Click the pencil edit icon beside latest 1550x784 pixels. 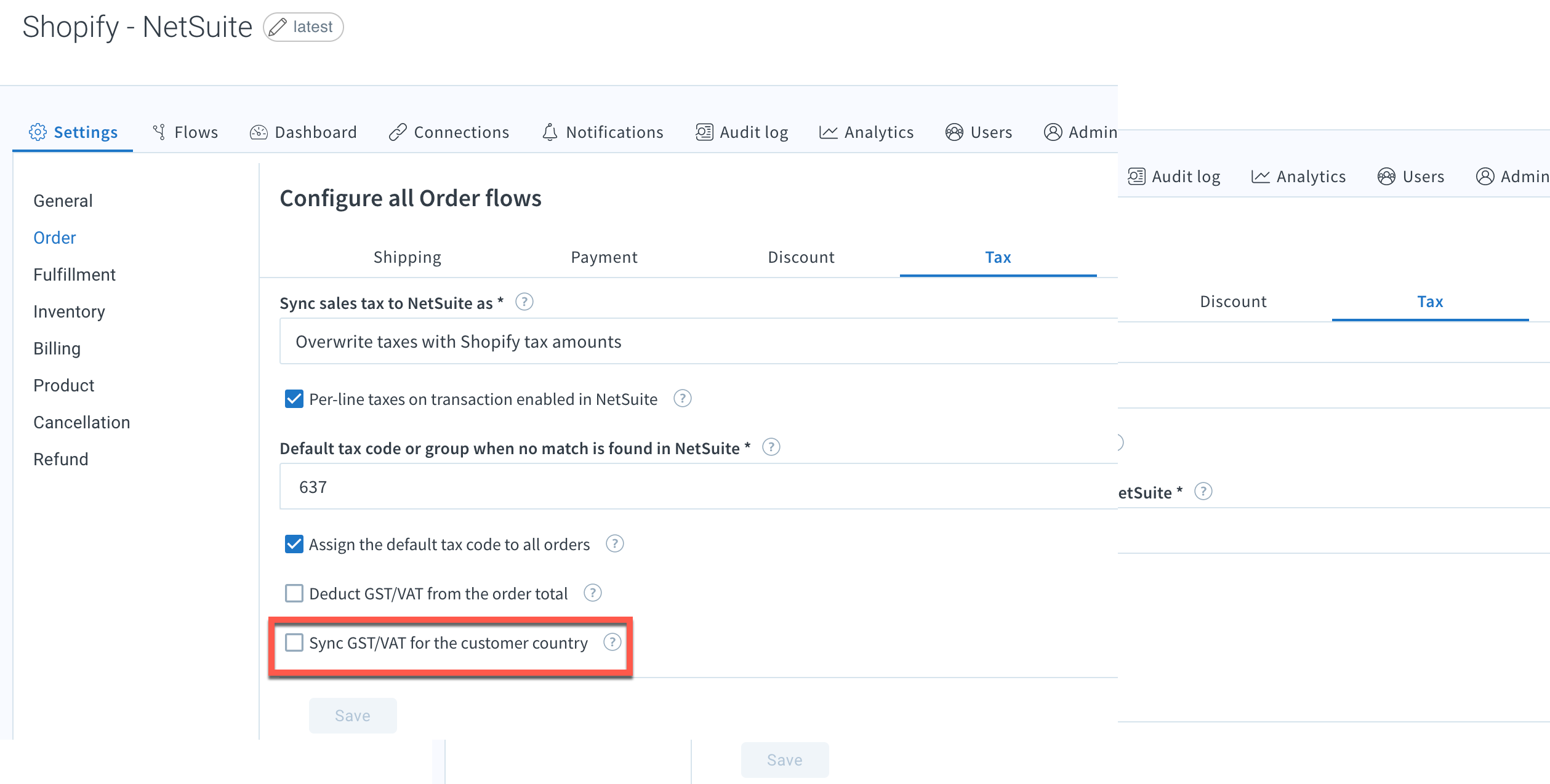click(x=278, y=27)
